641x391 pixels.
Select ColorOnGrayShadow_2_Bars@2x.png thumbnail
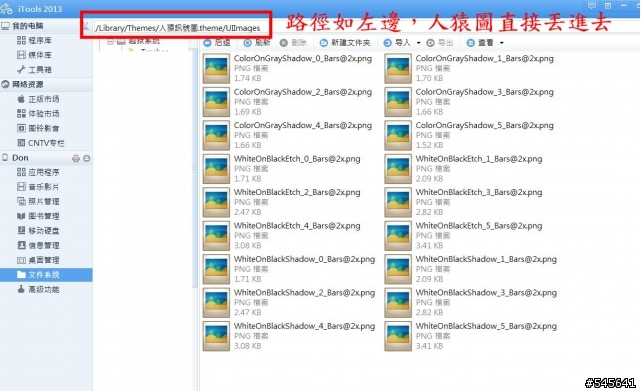click(x=216, y=102)
